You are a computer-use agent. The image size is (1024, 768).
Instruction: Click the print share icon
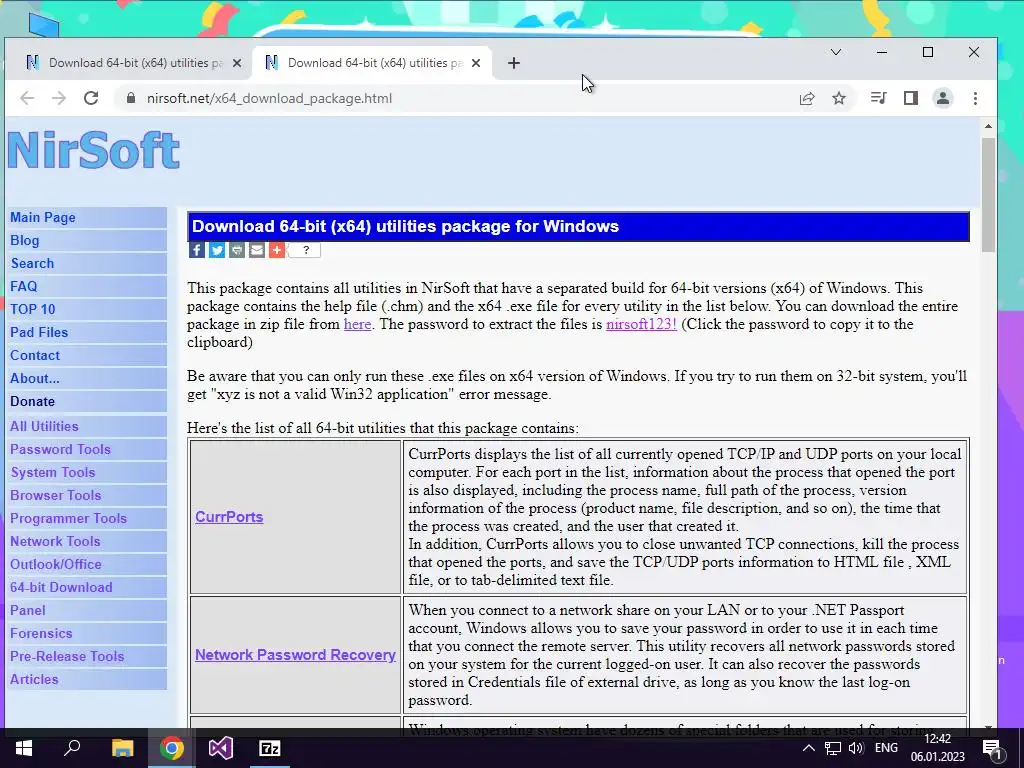tap(237, 250)
